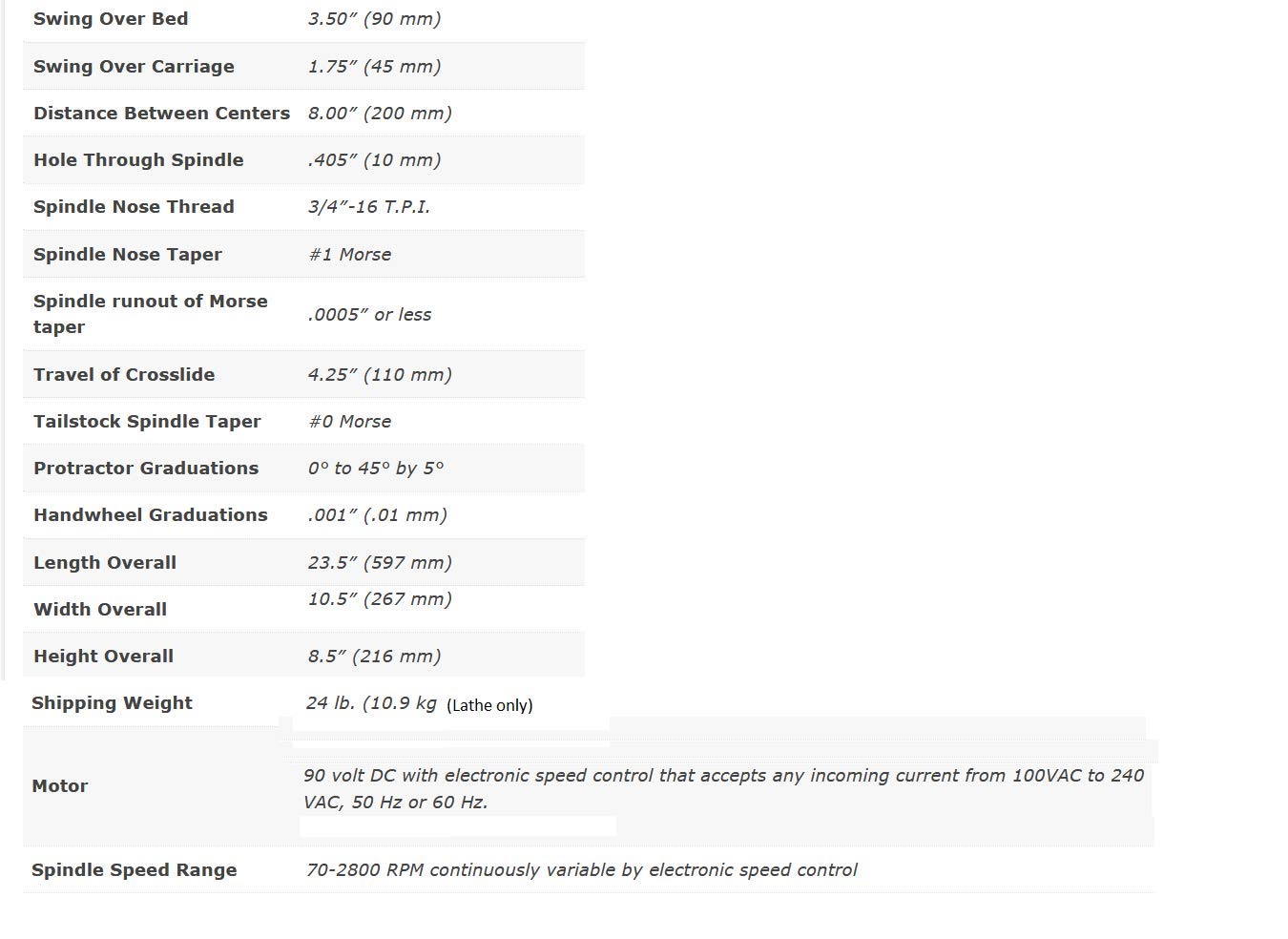Select the Protractor Graduations label
Screen dimensions: 1288x939
tap(146, 469)
